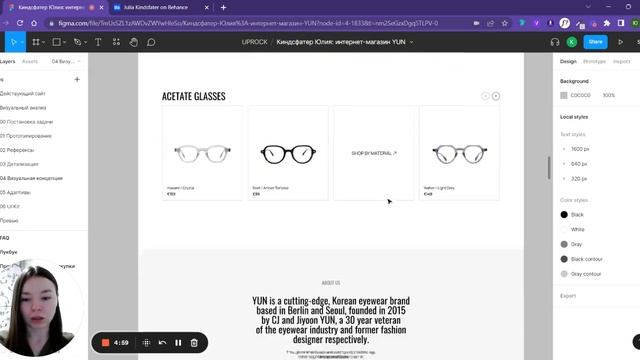Open the shape tools dropdown arrow
Screen dimensions: 640x360
point(64,42)
